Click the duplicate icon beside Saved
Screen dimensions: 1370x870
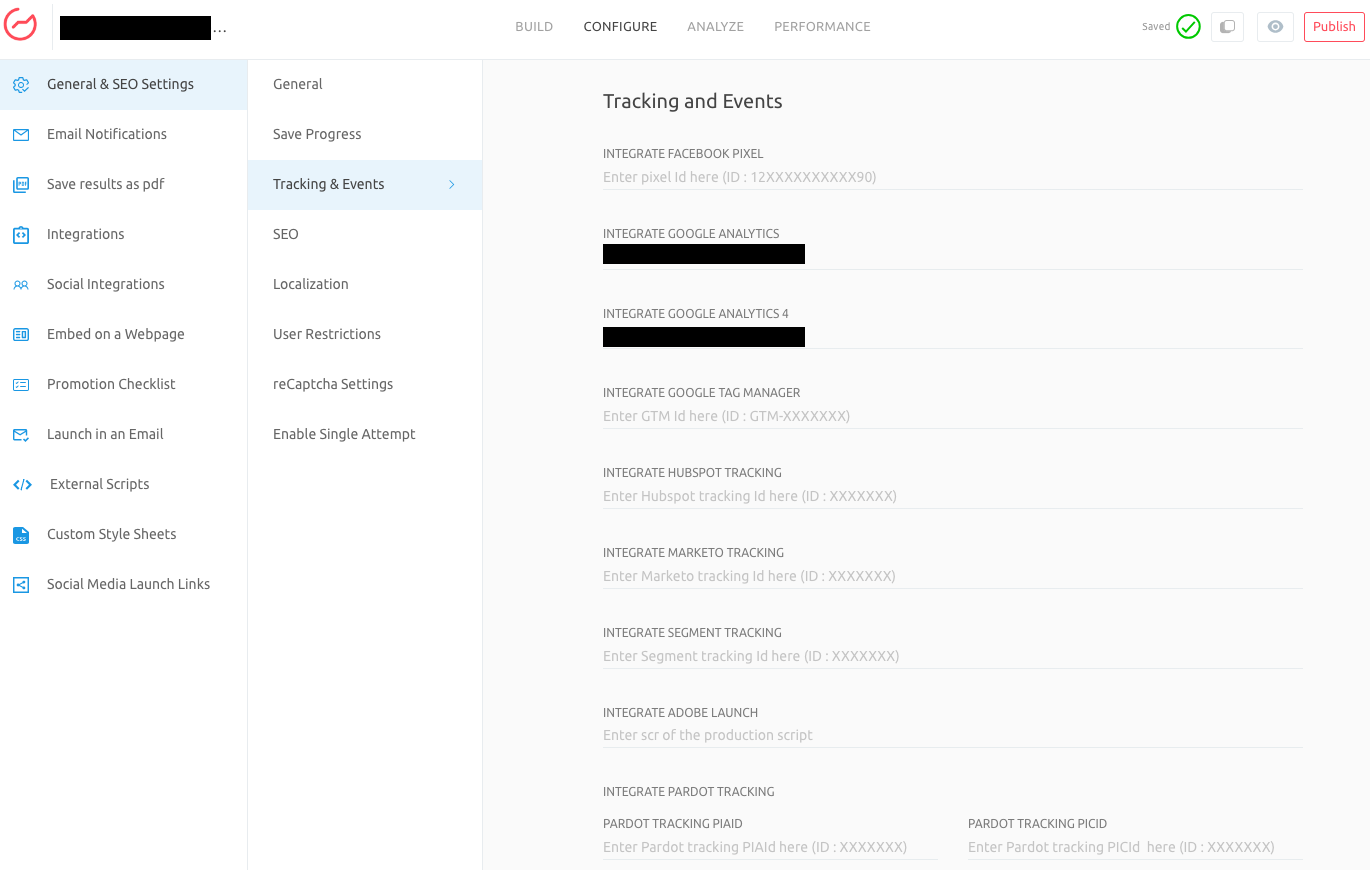[1227, 27]
